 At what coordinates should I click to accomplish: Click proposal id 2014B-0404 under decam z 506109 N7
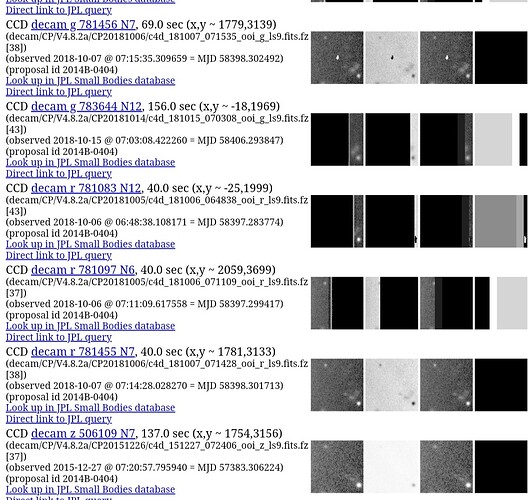tap(62, 479)
